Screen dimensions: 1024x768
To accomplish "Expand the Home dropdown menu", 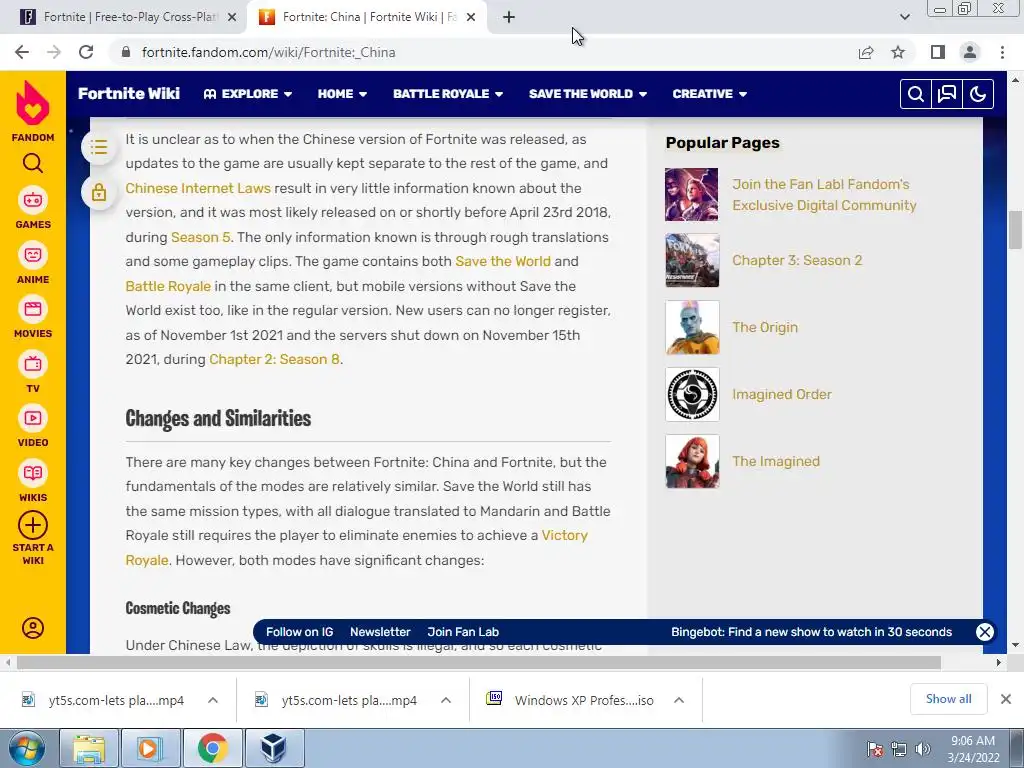I will coord(342,94).
